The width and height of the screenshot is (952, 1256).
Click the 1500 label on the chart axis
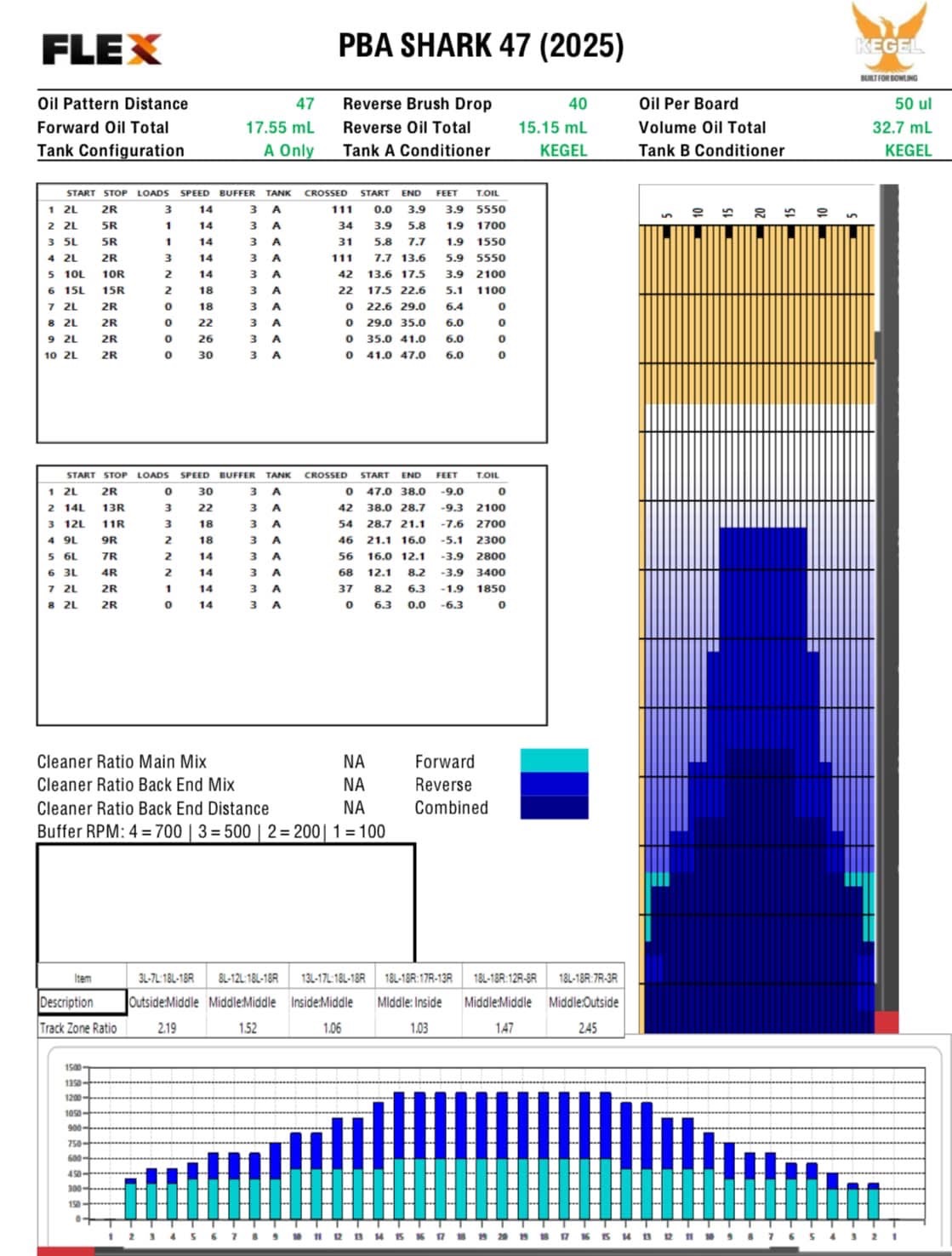point(72,1067)
